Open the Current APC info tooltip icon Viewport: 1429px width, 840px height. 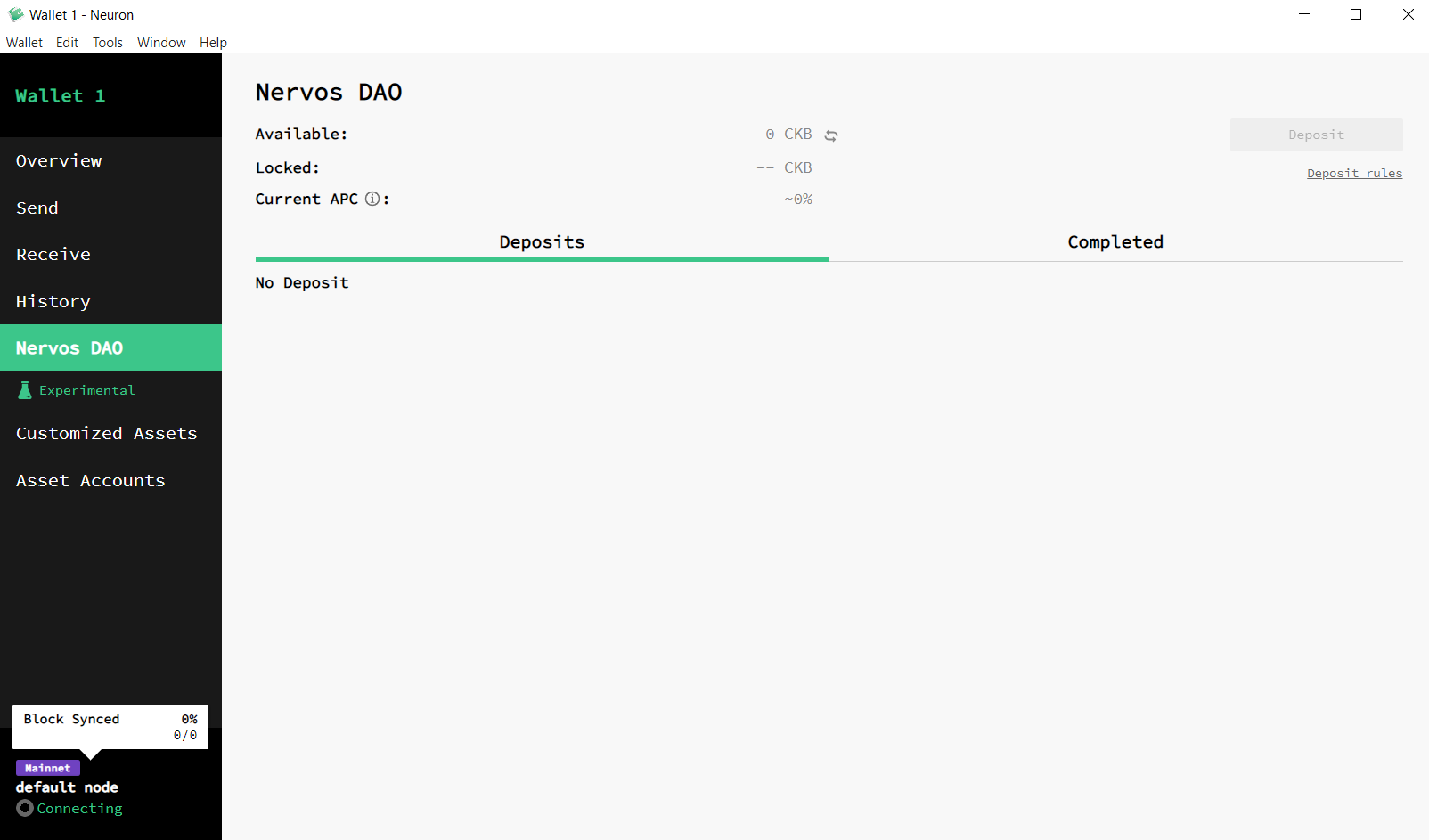pos(372,199)
